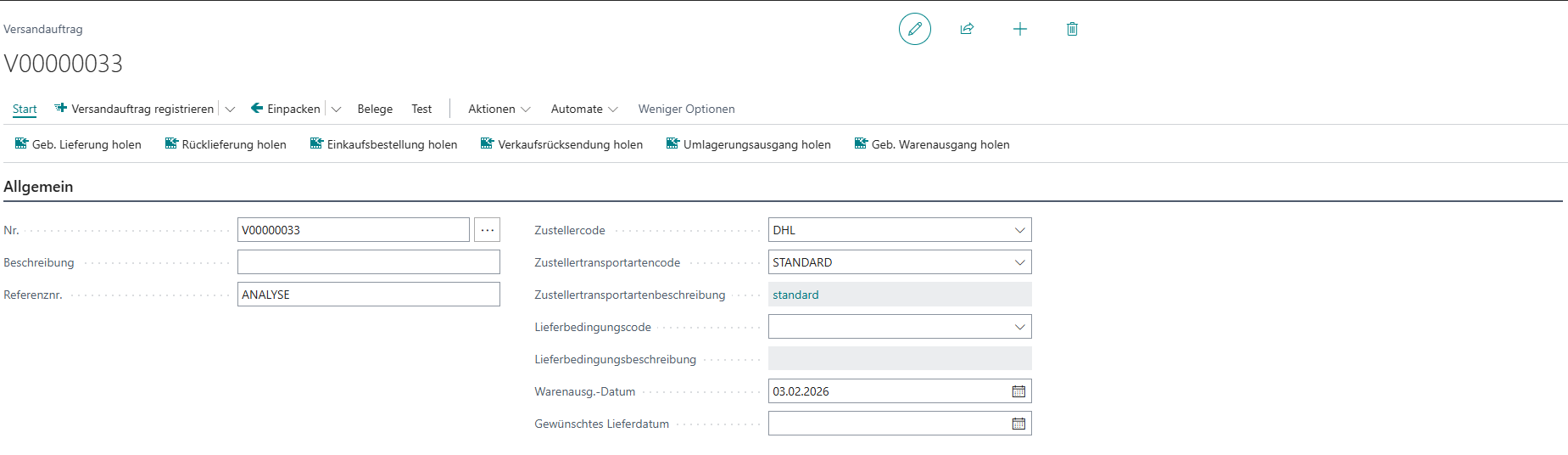Switch to the Start tab
This screenshot has height=455, width=1568.
tap(25, 109)
